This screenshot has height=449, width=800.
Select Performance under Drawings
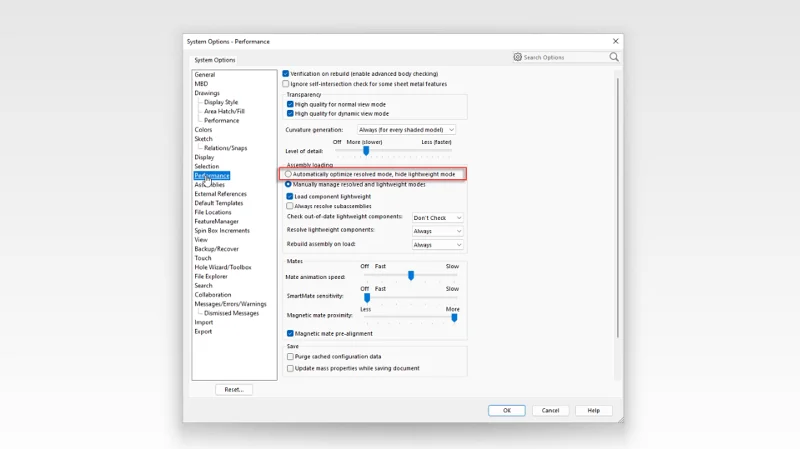point(221,120)
